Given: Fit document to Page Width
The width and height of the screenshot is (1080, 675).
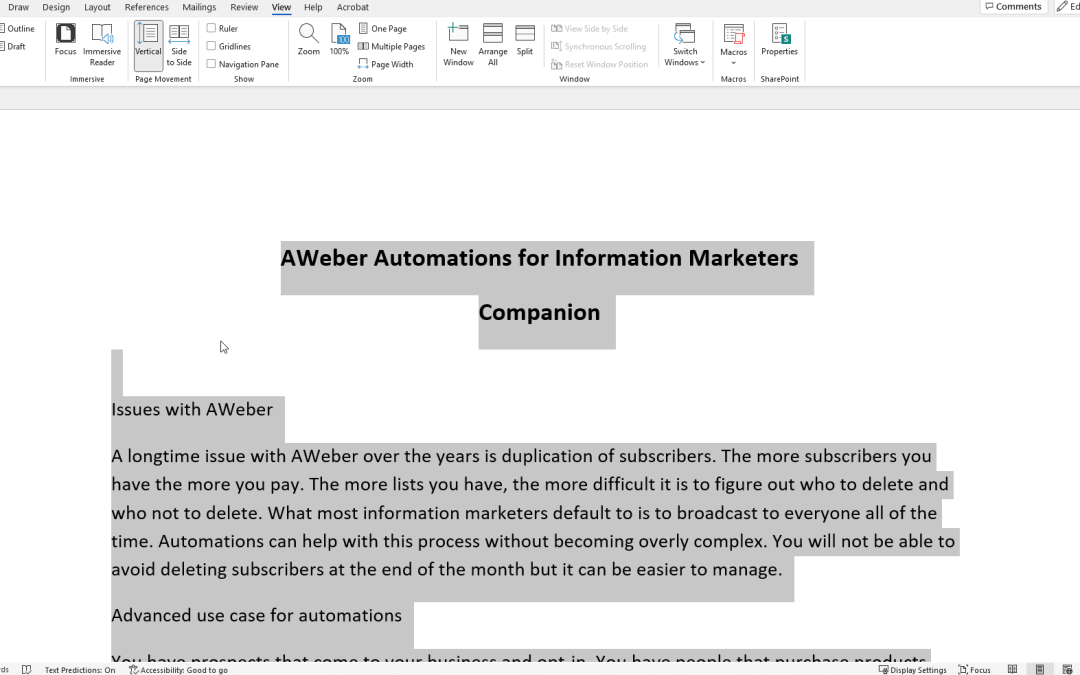Looking at the screenshot, I should (386, 64).
